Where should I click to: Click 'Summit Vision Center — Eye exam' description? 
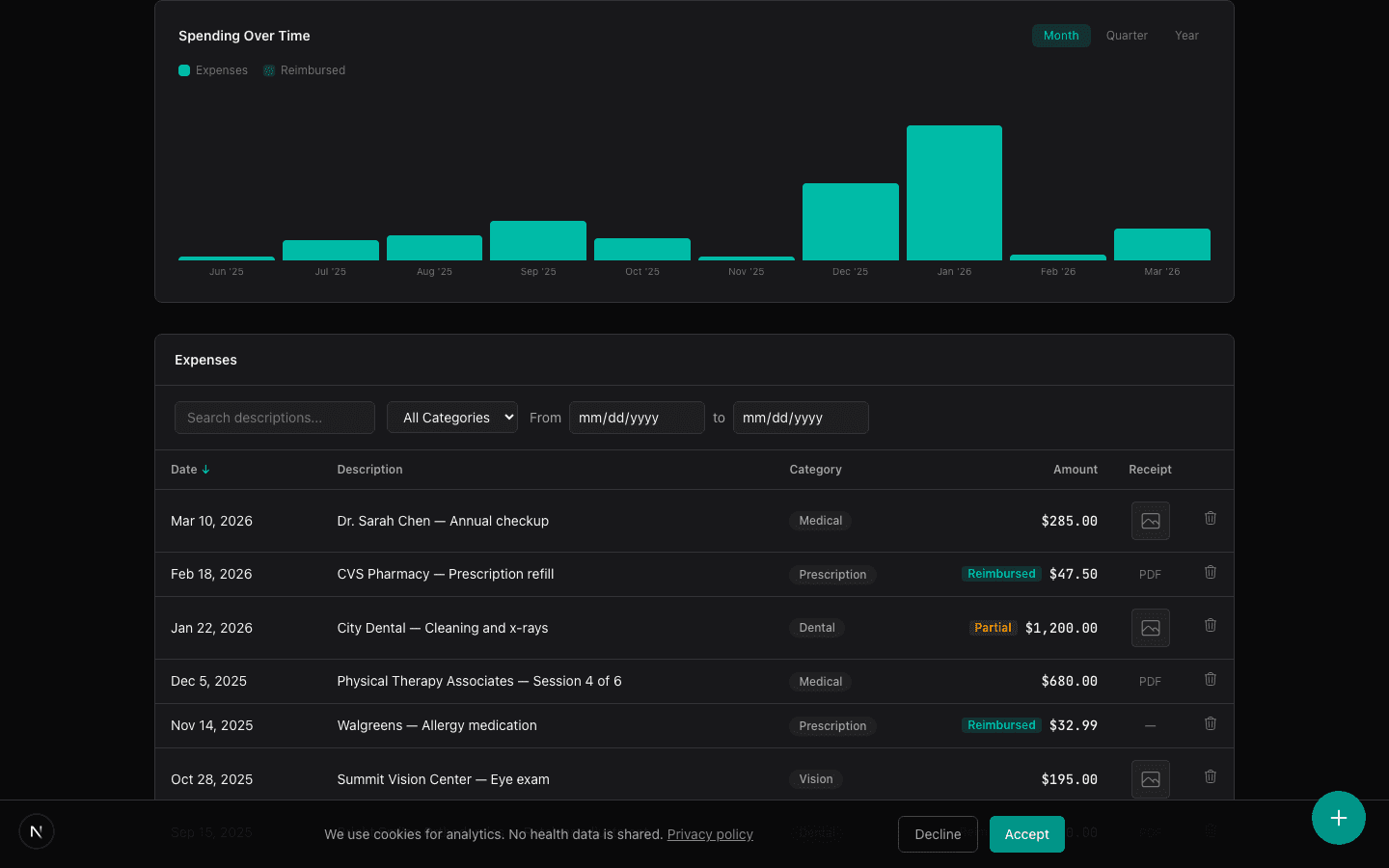[443, 779]
